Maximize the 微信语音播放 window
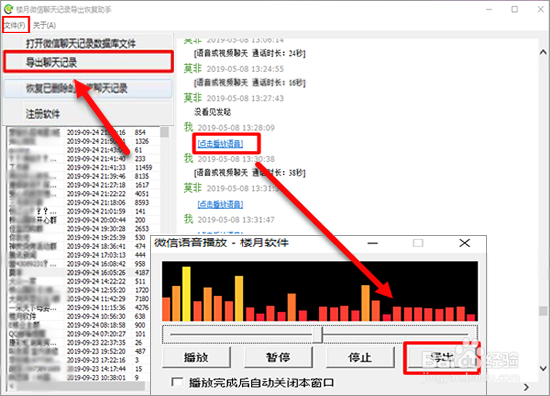Viewport: 550px width, 396px height. pos(418,243)
